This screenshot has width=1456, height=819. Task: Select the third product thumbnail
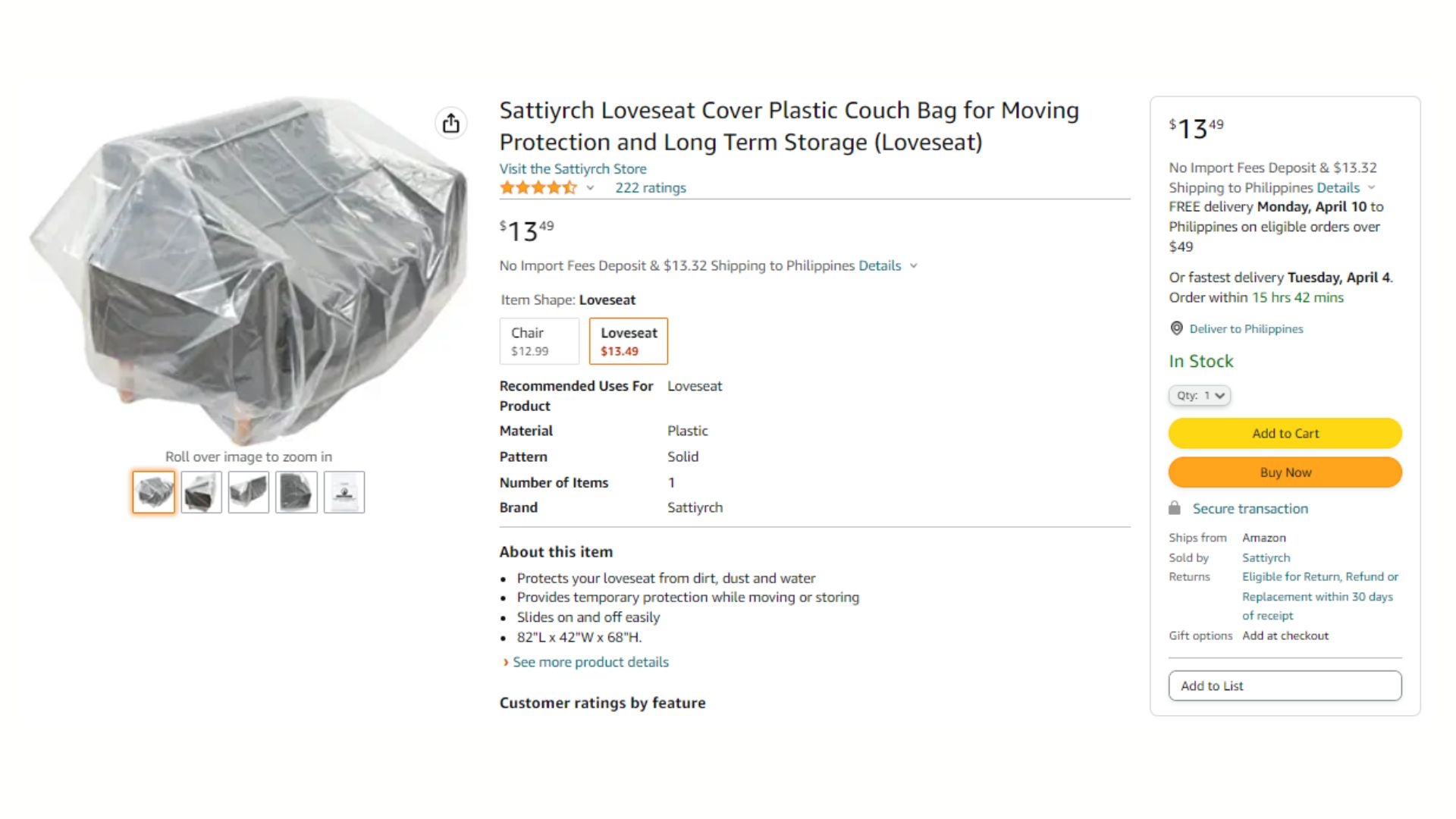(249, 492)
